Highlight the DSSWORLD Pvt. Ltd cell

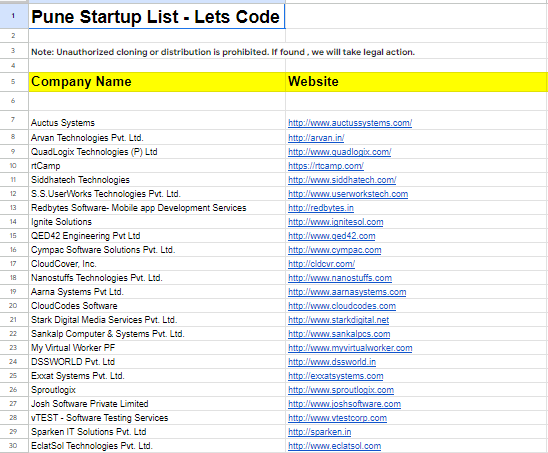pyautogui.click(x=157, y=361)
